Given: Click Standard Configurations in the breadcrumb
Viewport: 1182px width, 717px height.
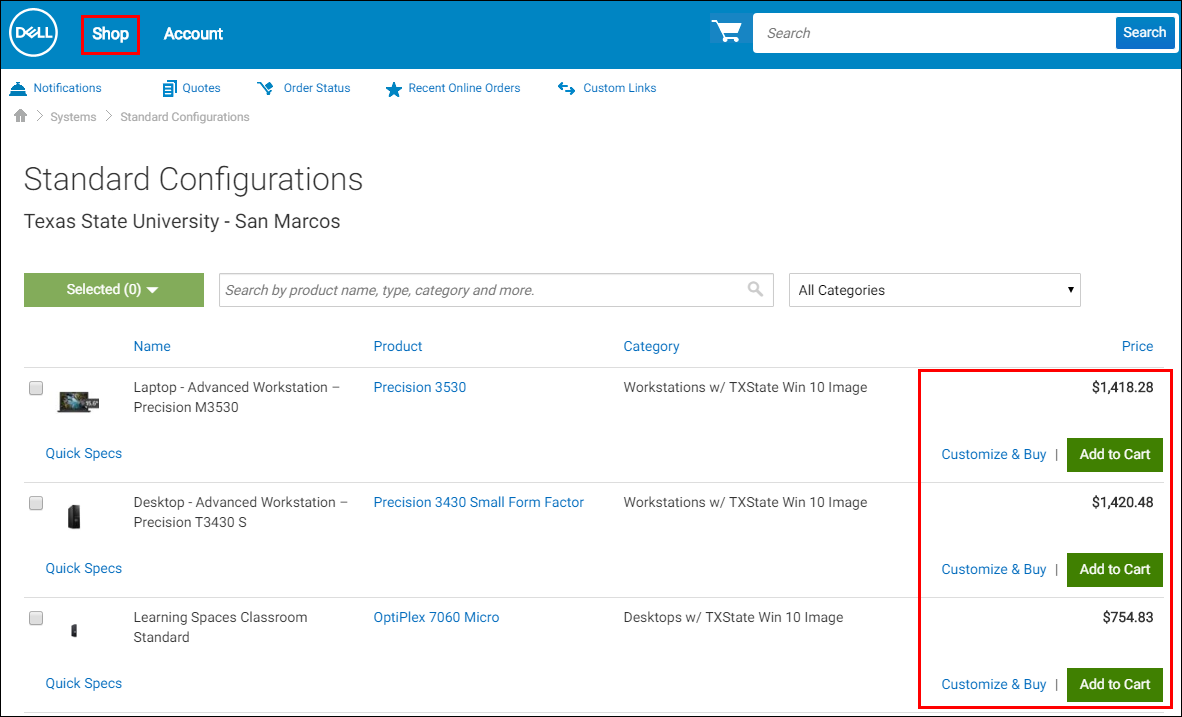Looking at the screenshot, I should pyautogui.click(x=185, y=117).
